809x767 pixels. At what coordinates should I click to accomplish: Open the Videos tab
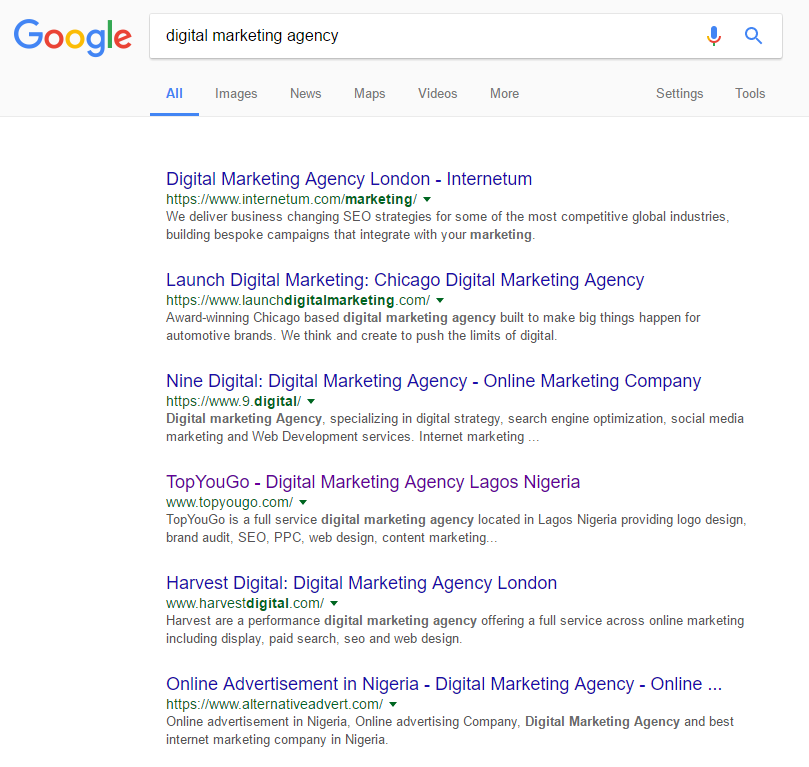pyautogui.click(x=438, y=93)
